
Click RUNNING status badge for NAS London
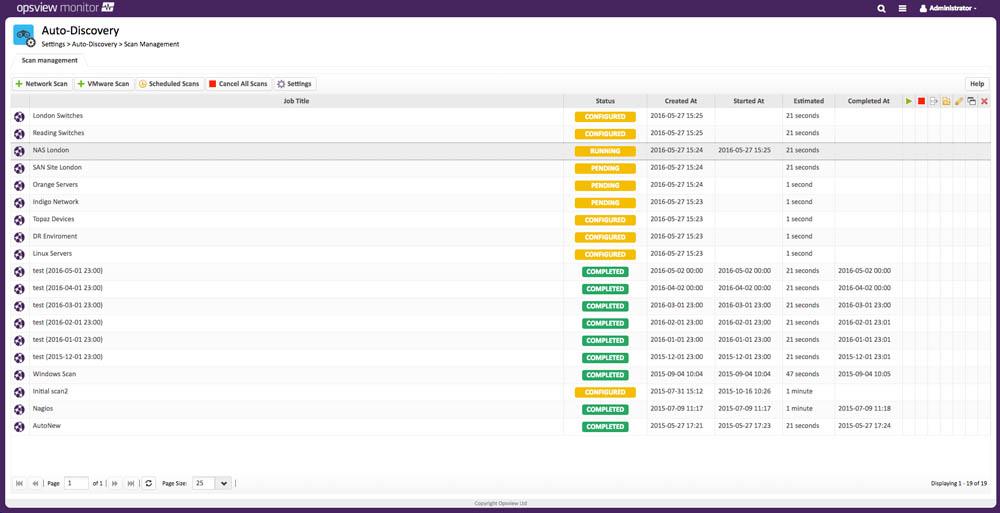[605, 151]
